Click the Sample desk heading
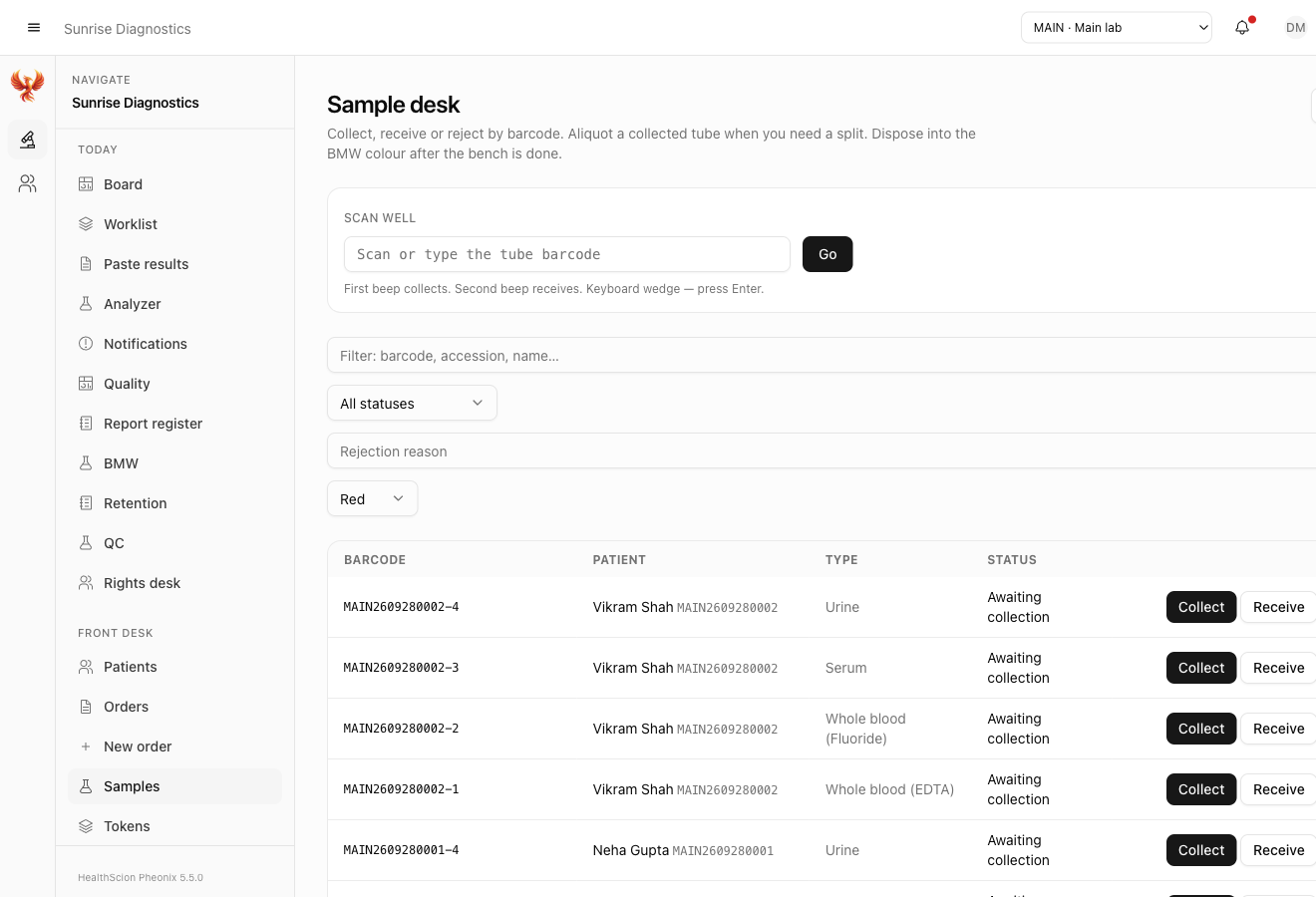Image resolution: width=1316 pixels, height=897 pixels. click(394, 105)
